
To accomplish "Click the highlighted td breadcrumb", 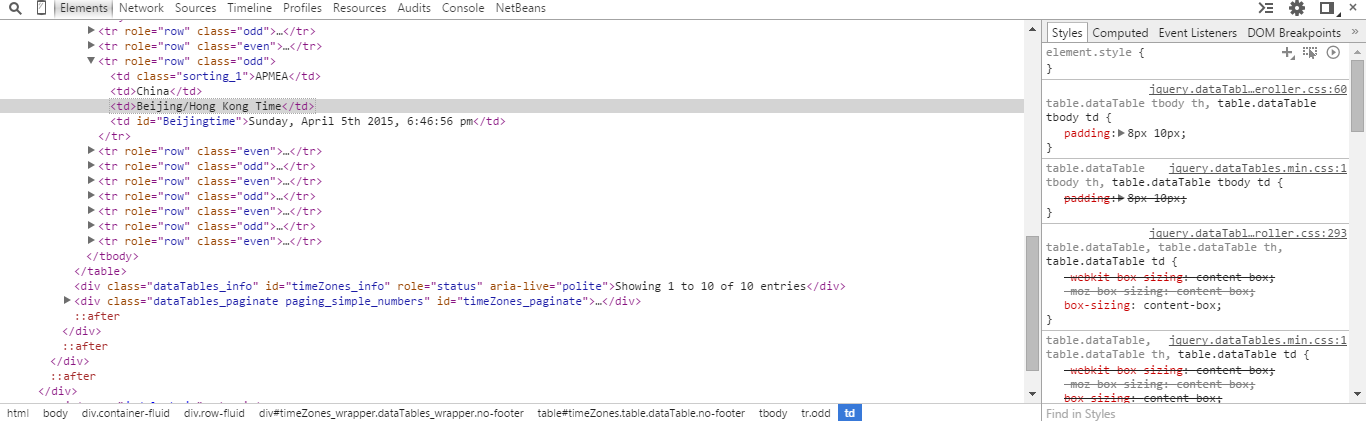I will (849, 413).
